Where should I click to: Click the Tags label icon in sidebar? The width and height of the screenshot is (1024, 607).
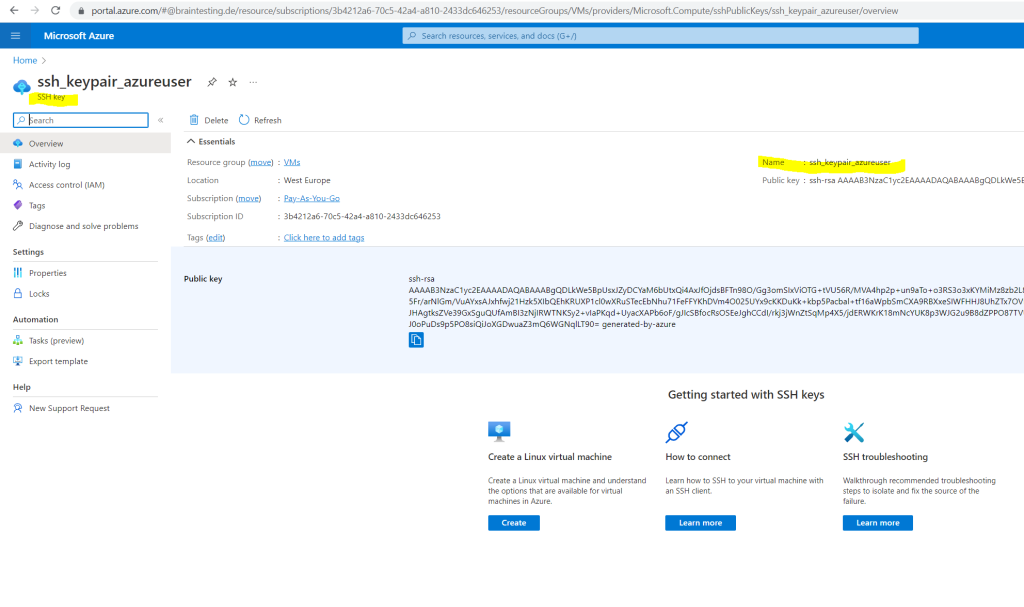[x=18, y=205]
